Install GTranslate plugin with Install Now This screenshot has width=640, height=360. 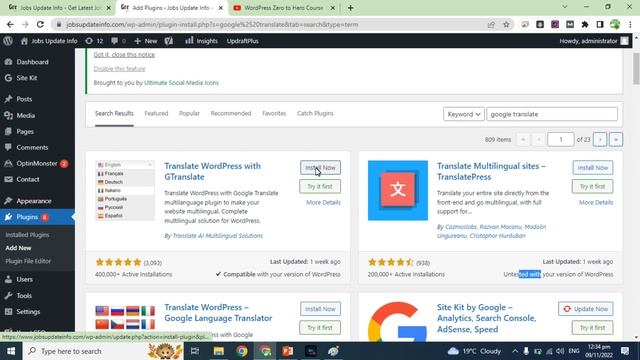(320, 168)
